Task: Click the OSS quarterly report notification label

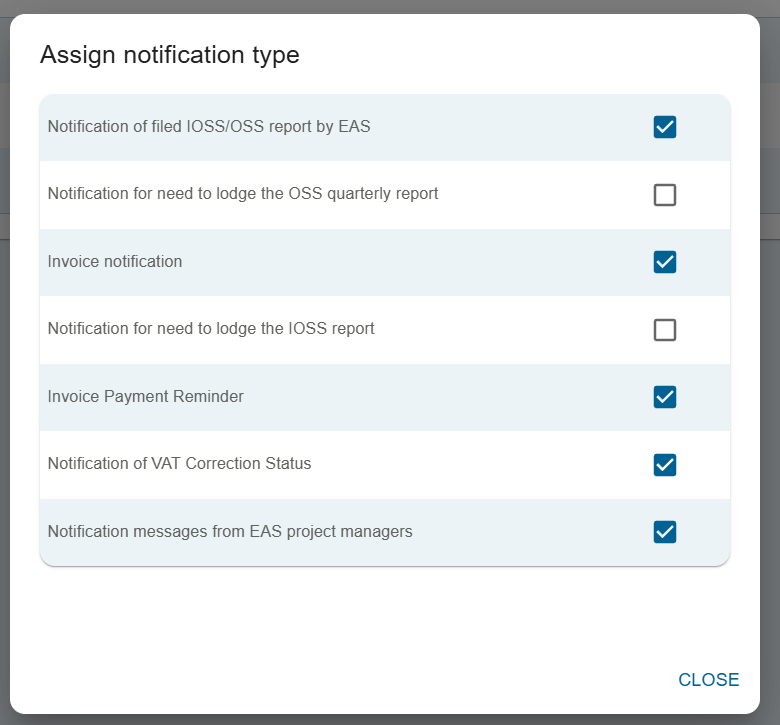Action: [243, 194]
